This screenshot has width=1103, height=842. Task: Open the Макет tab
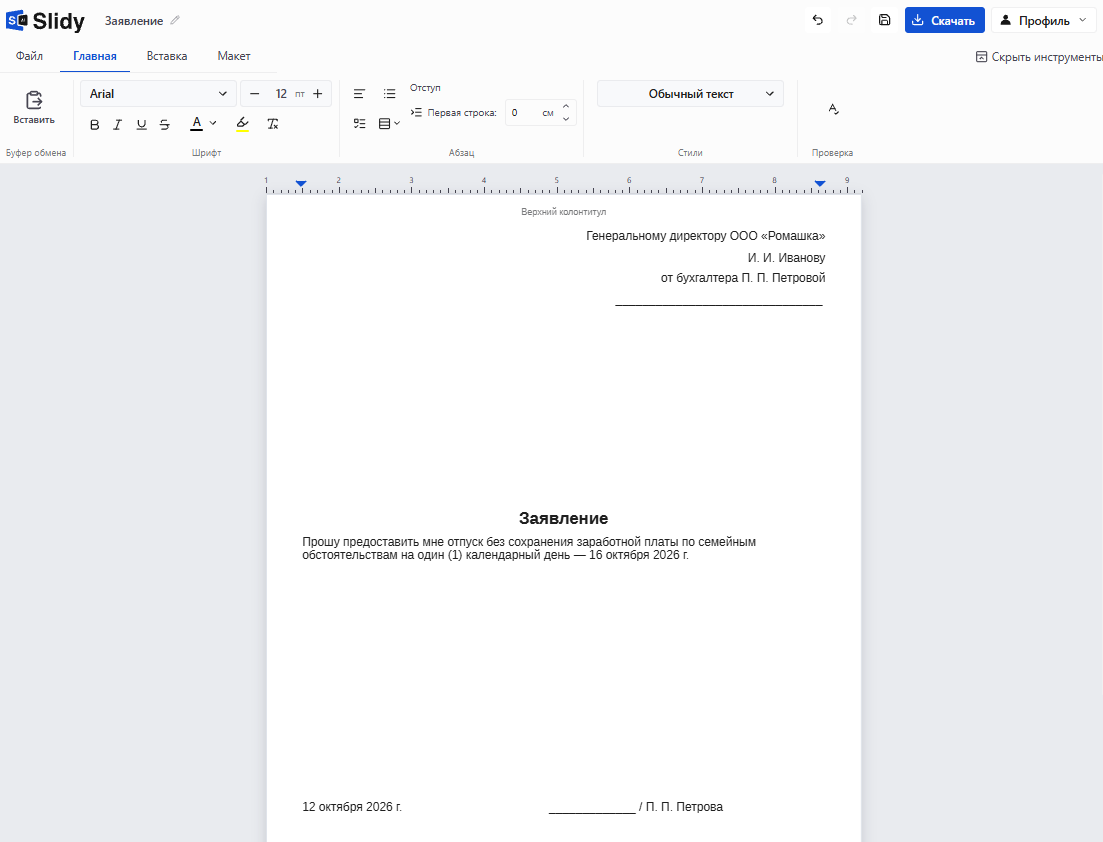[234, 56]
